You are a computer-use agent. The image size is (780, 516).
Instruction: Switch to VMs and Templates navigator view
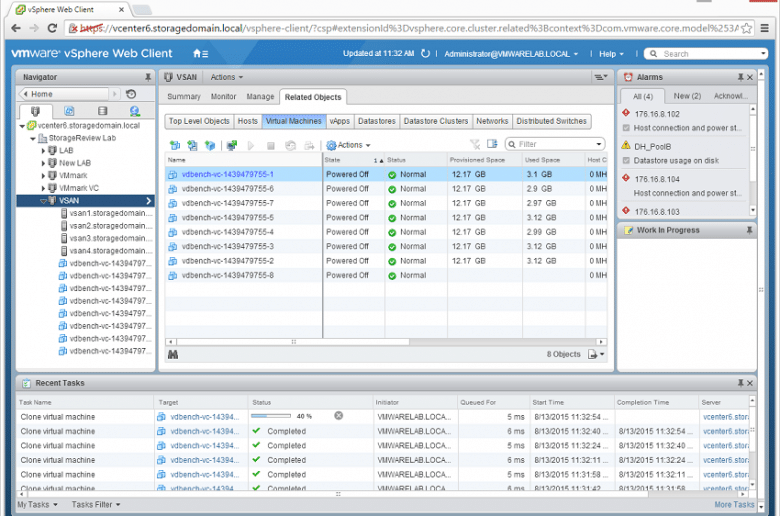[x=69, y=111]
